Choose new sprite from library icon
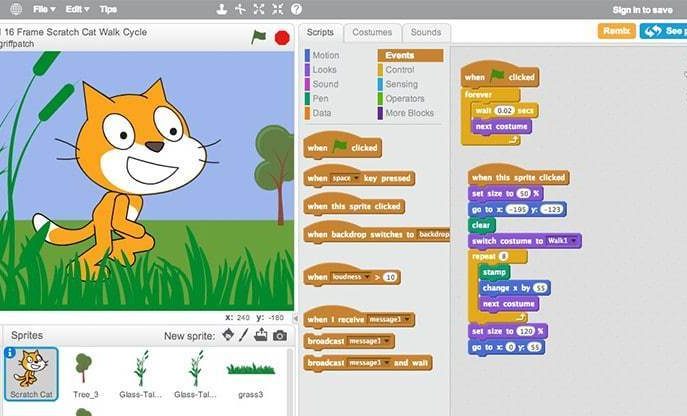Viewport: 687px width, 416px height. [228, 335]
